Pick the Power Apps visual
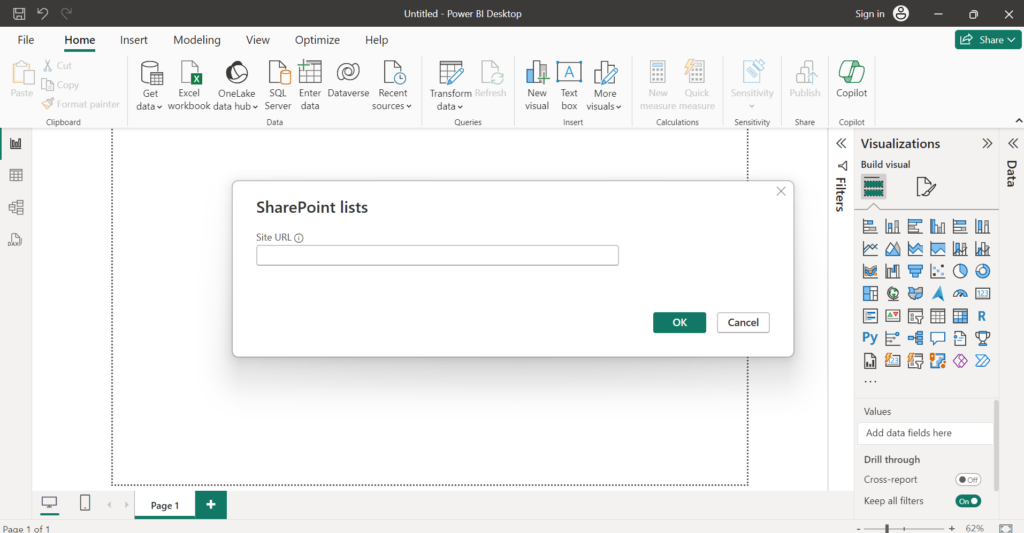1024x533 pixels. [x=960, y=361]
